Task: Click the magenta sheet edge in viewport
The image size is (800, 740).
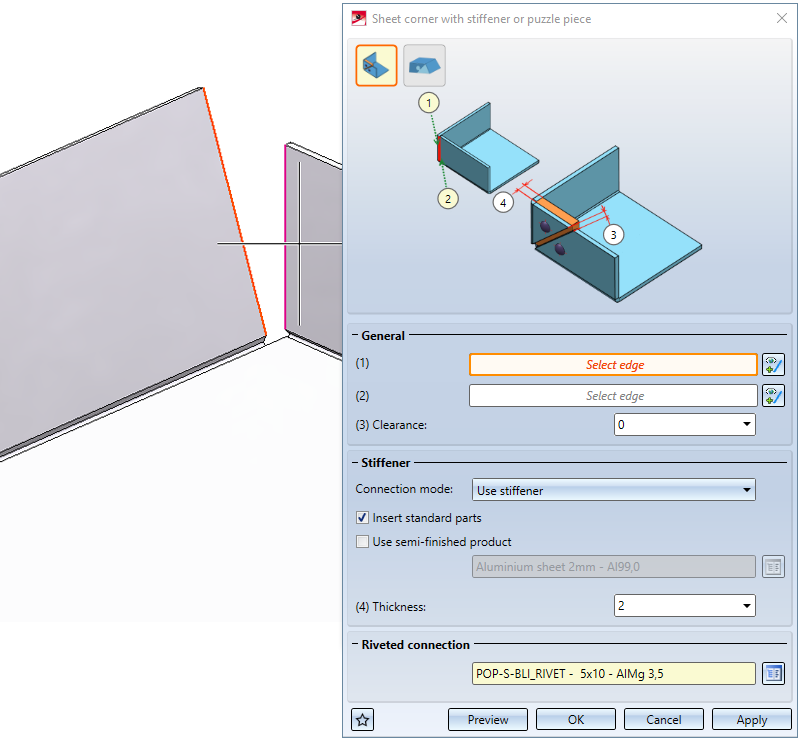Action: [x=285, y=238]
